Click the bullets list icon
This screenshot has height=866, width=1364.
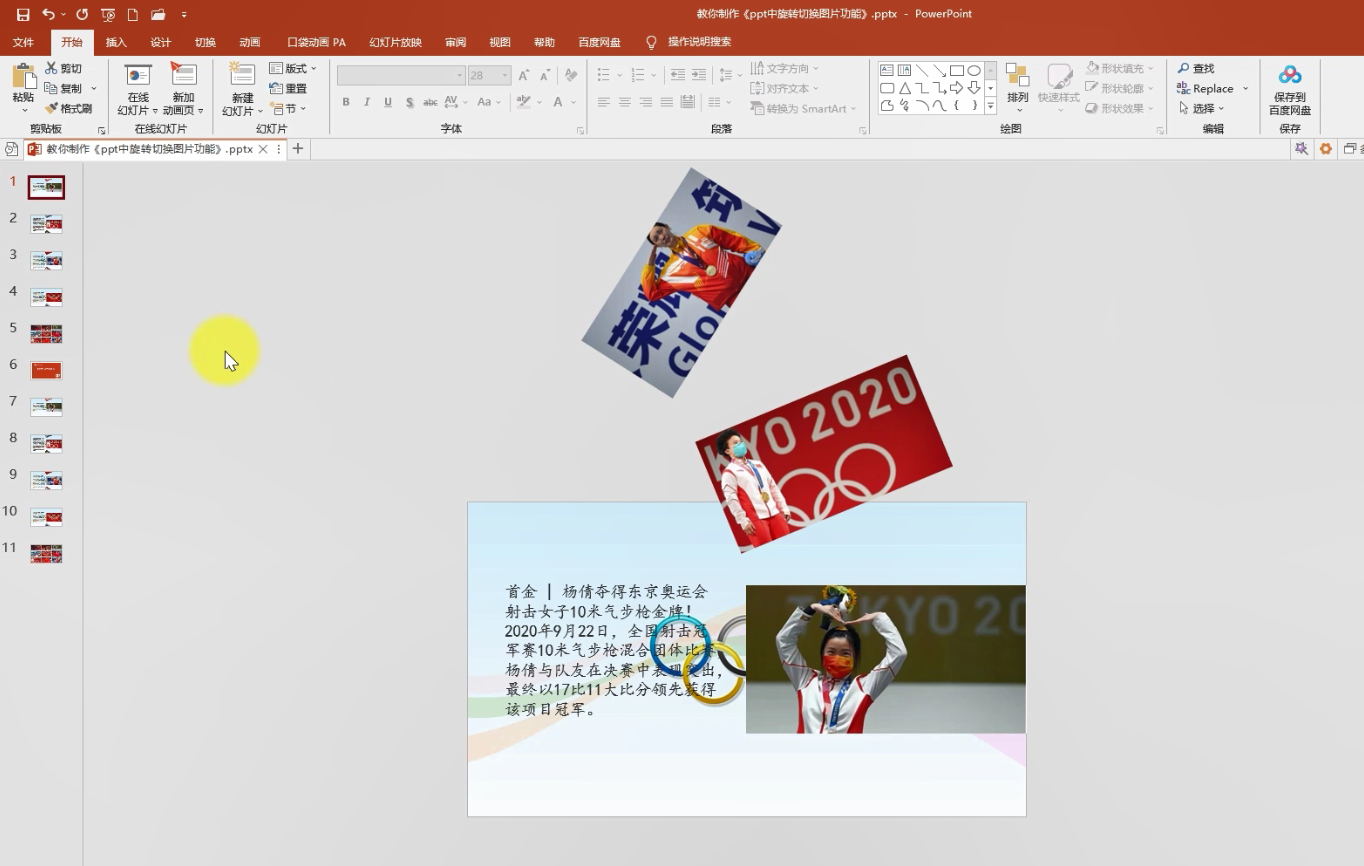coord(603,75)
